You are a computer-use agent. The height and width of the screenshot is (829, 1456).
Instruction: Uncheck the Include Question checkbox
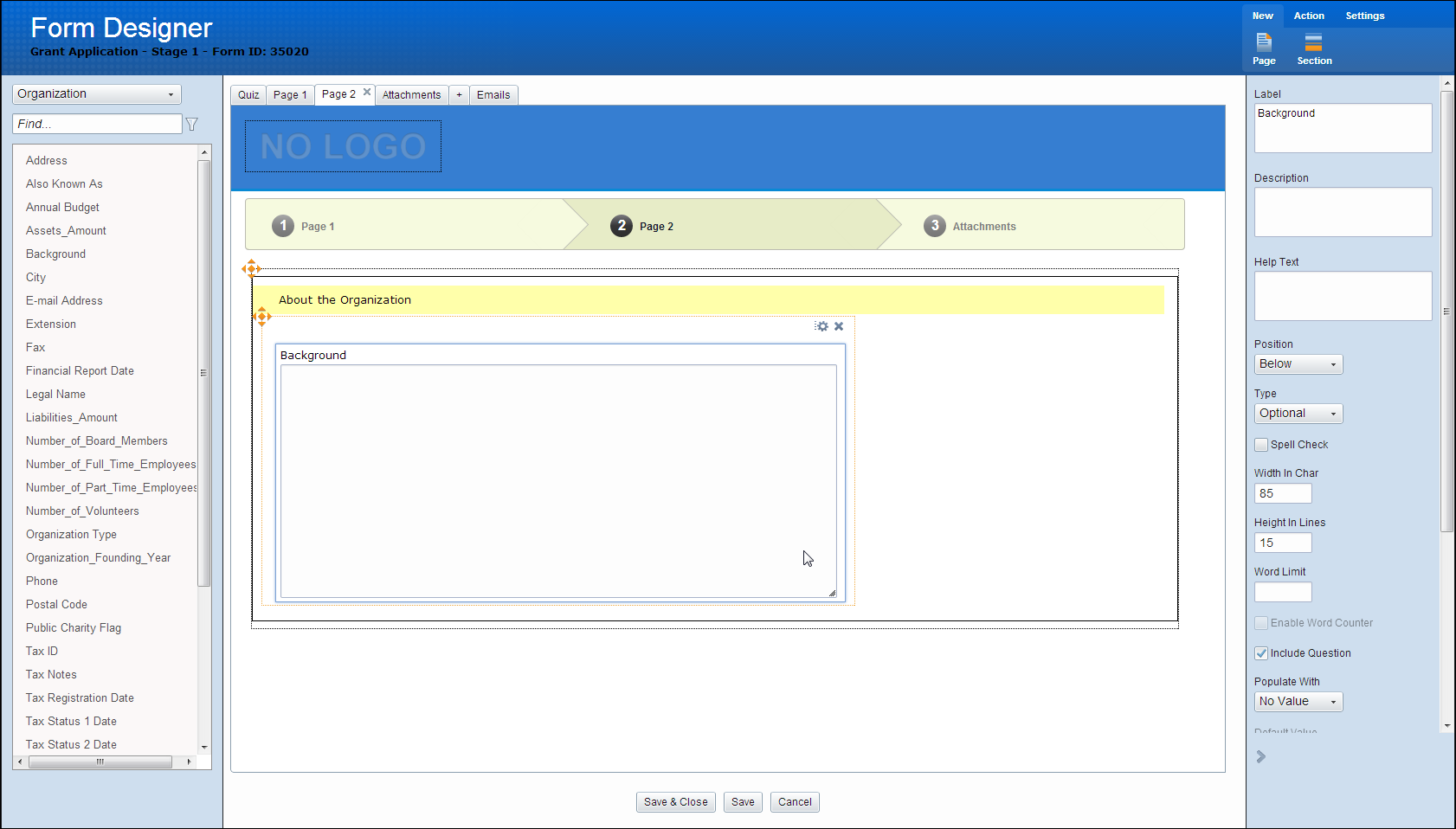click(1261, 653)
